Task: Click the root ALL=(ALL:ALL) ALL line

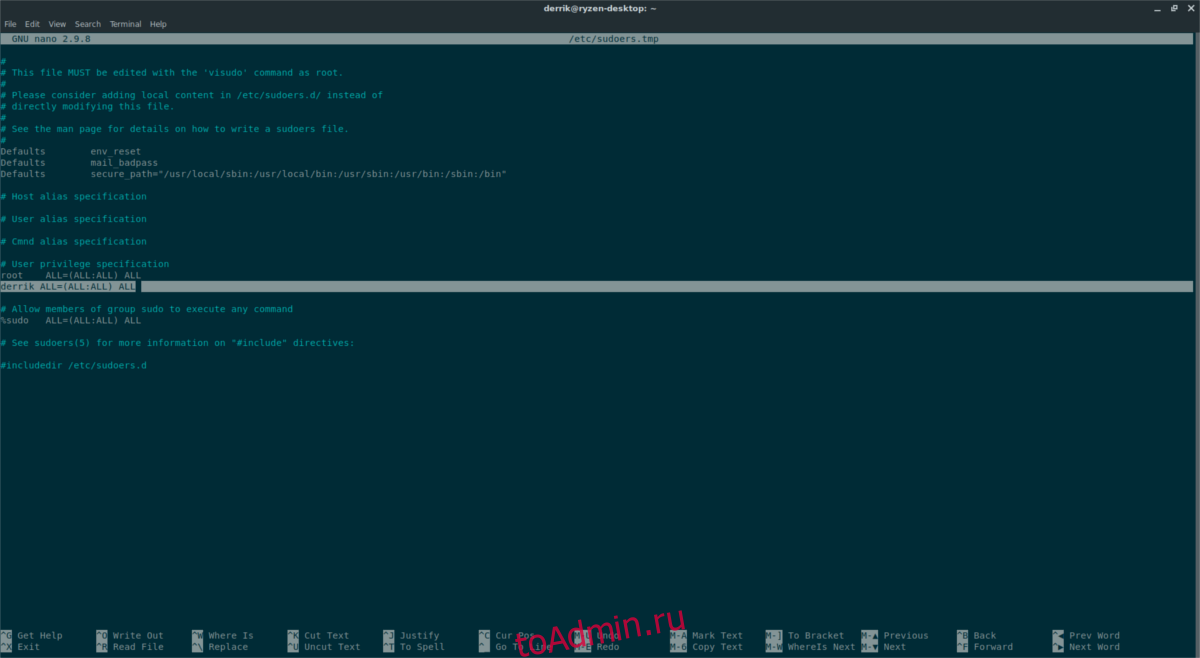Action: point(70,275)
